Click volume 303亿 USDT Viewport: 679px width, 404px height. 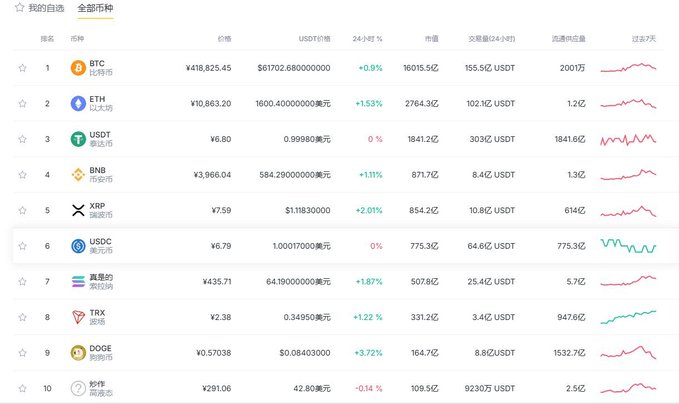(x=492, y=139)
